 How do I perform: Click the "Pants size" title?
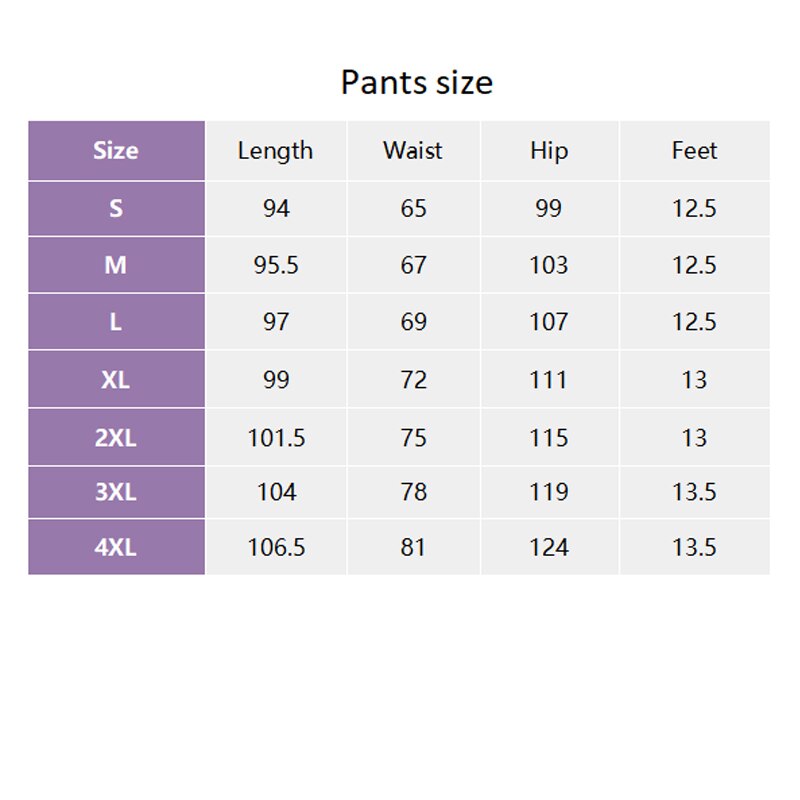click(x=416, y=82)
